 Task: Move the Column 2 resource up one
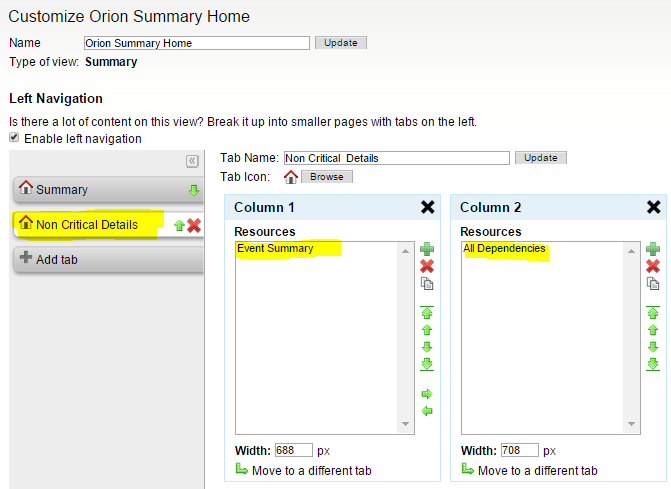pos(653,330)
